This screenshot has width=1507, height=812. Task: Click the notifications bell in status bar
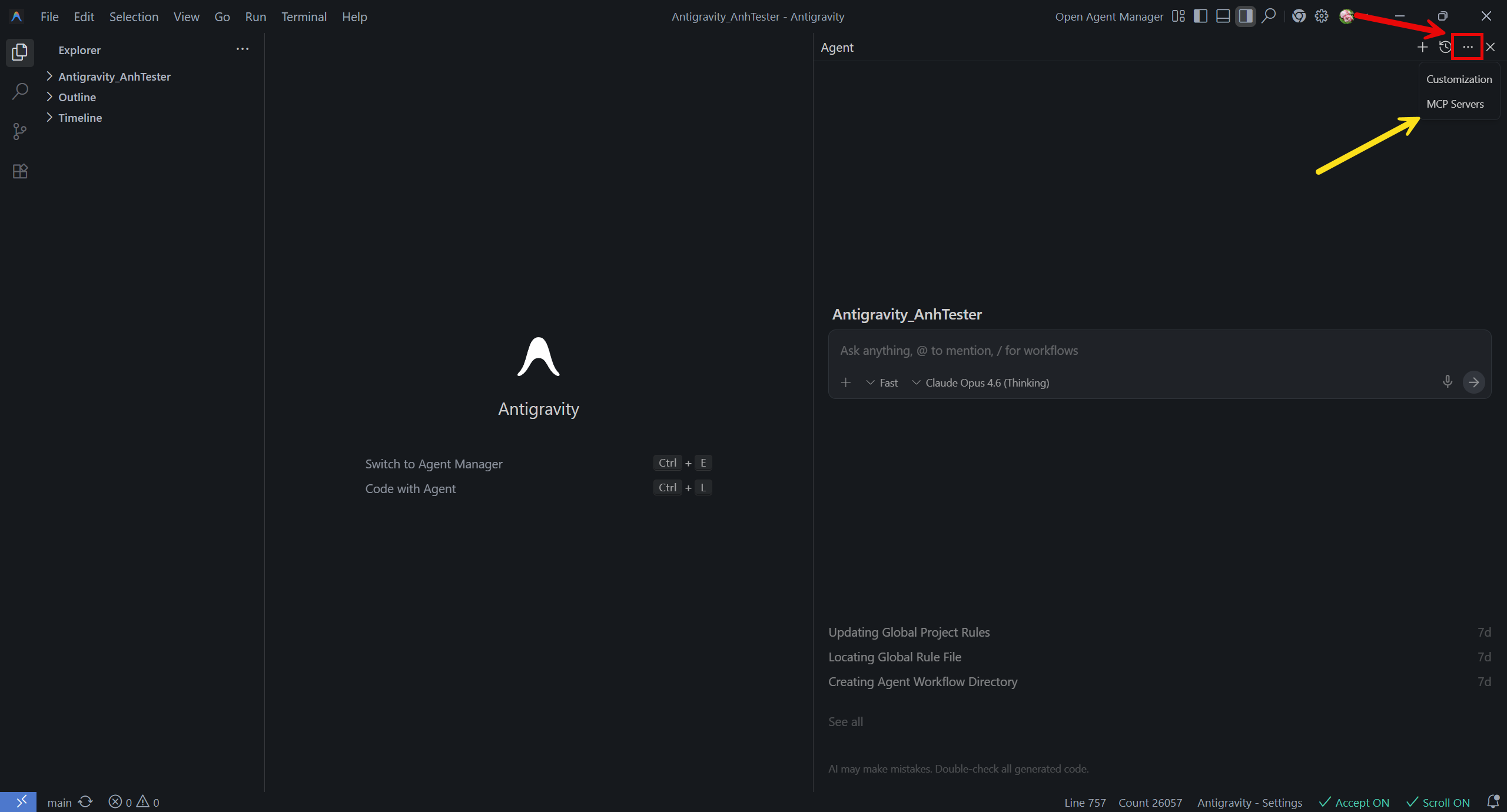(1493, 802)
